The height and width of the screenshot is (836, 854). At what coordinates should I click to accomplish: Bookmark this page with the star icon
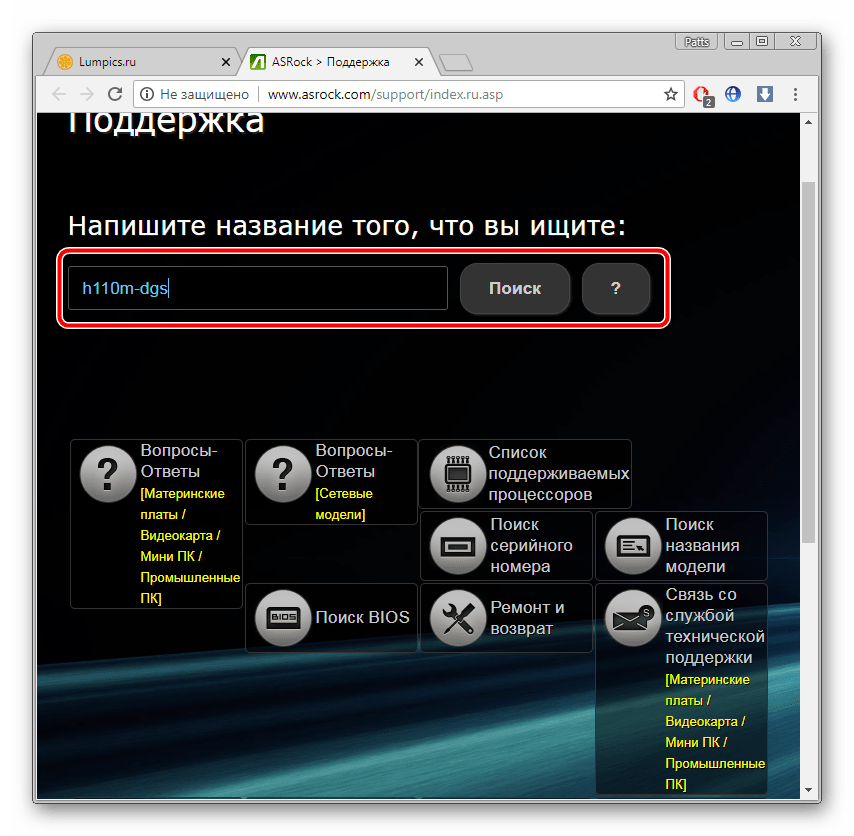tap(671, 94)
